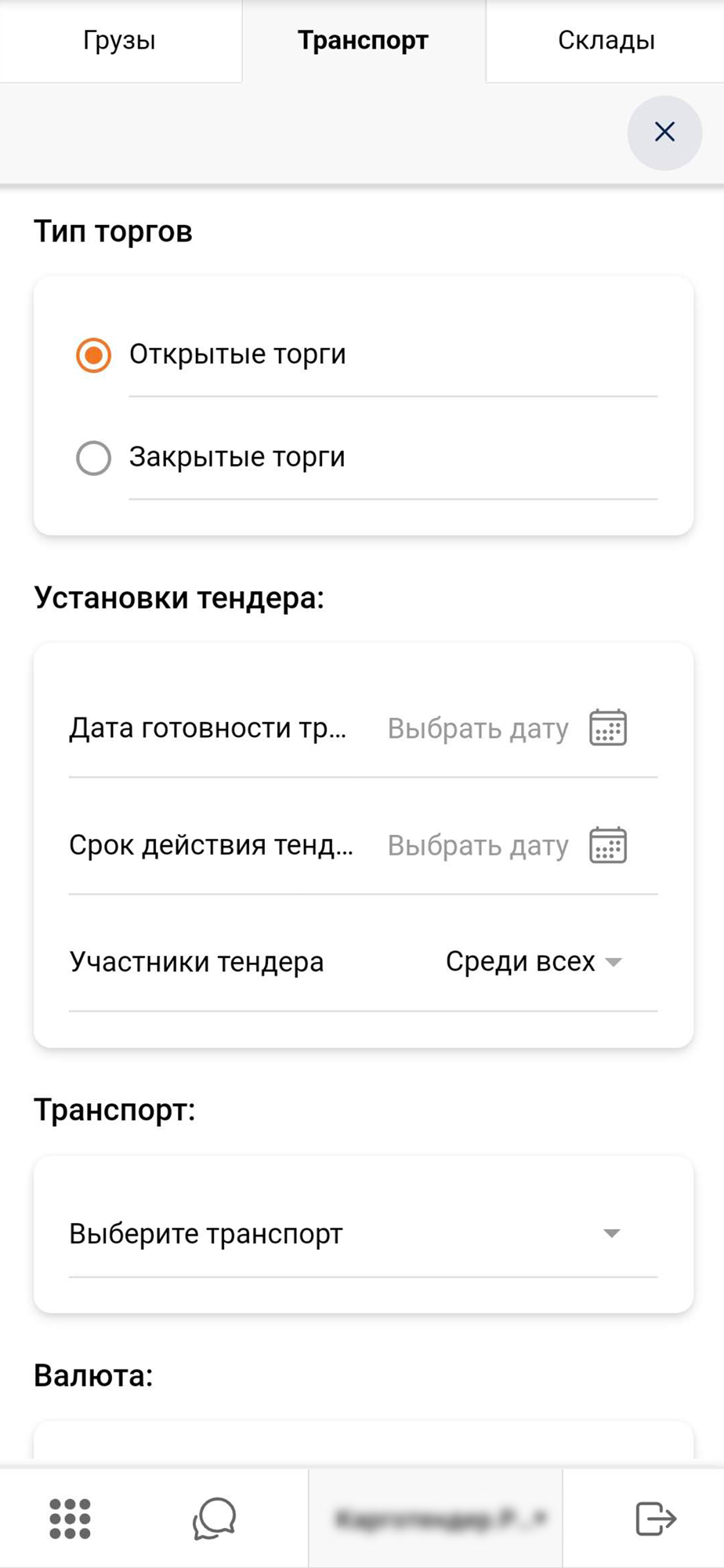Switch to the Грузы tab
The height and width of the screenshot is (1568, 724).
click(x=120, y=41)
